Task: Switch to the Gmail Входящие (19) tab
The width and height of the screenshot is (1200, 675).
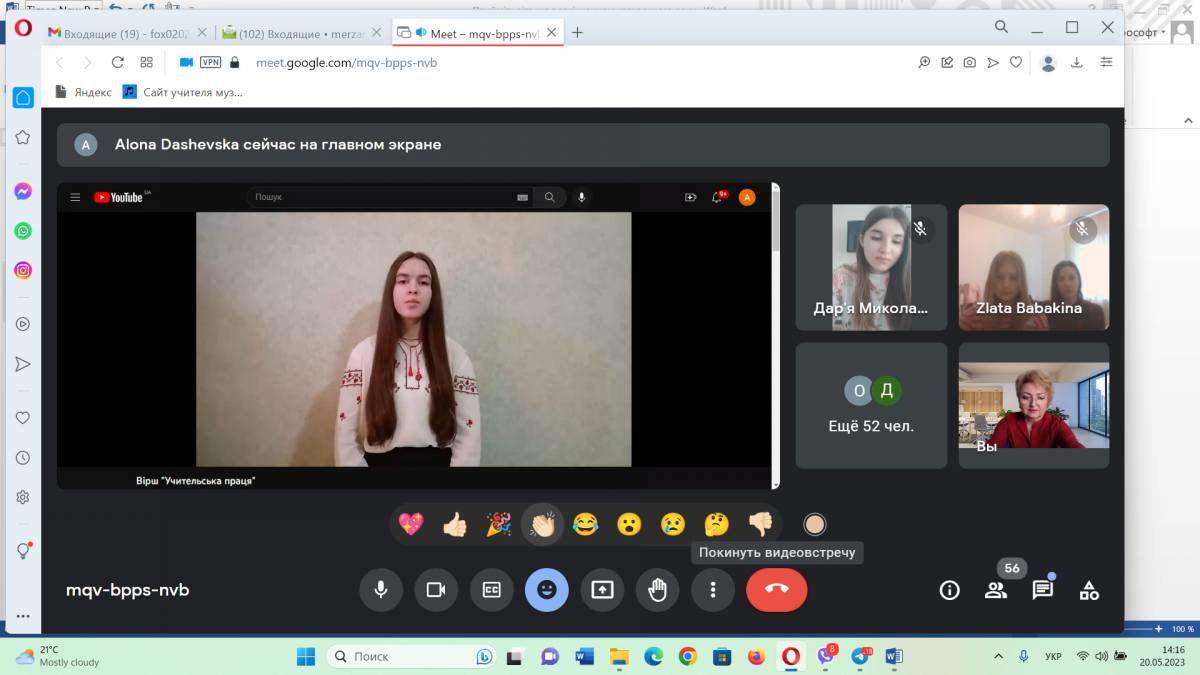Action: [110, 33]
